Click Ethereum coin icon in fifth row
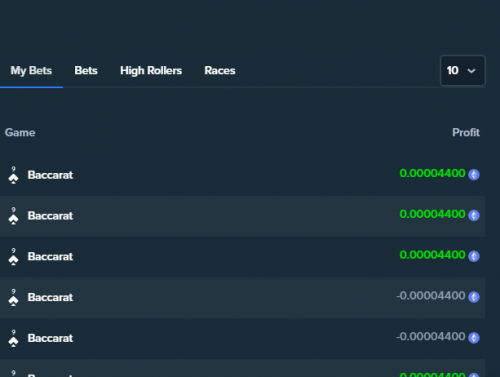This screenshot has height=377, width=500. coord(474,338)
